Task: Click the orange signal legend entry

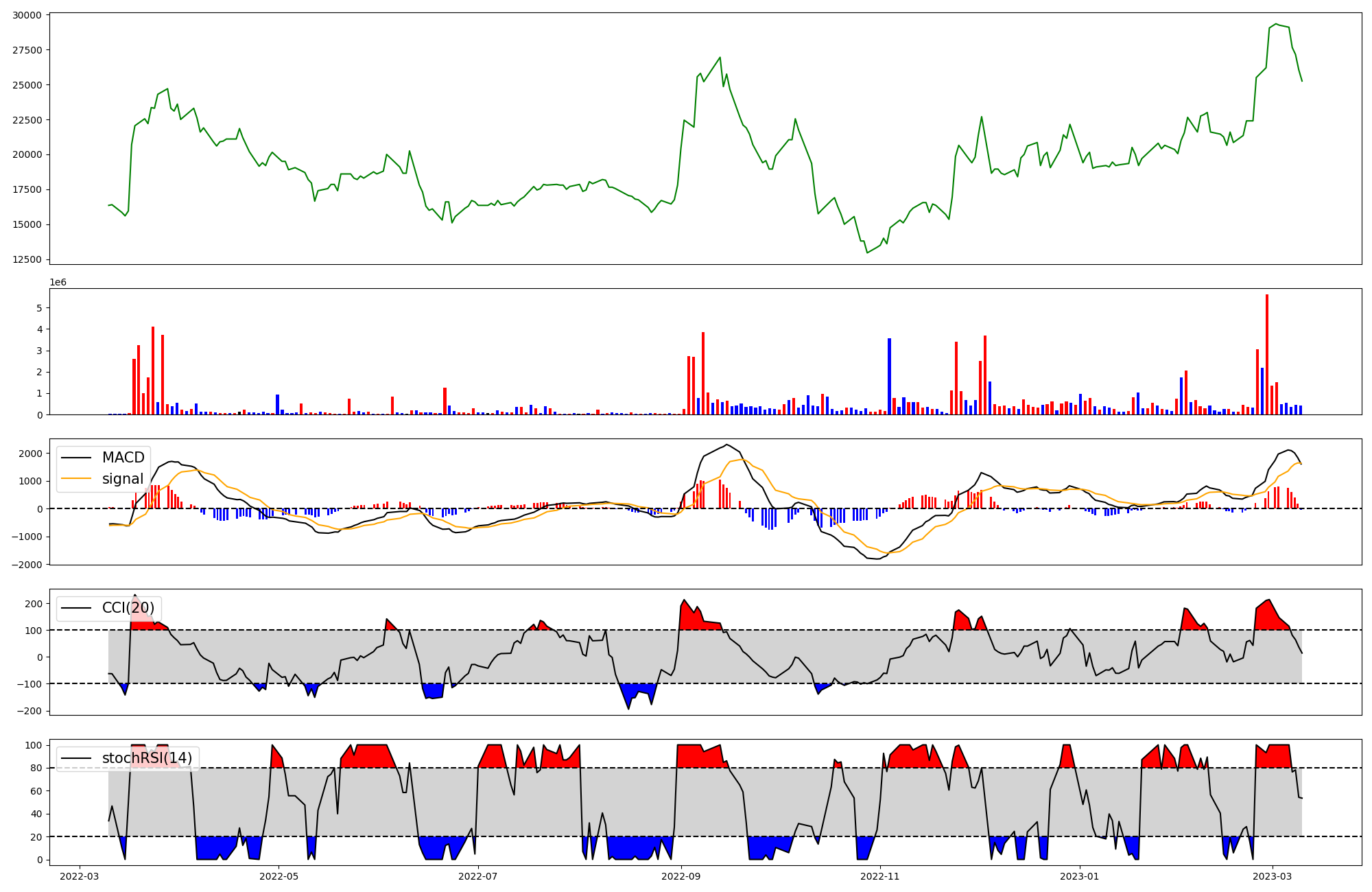Action: (123, 479)
